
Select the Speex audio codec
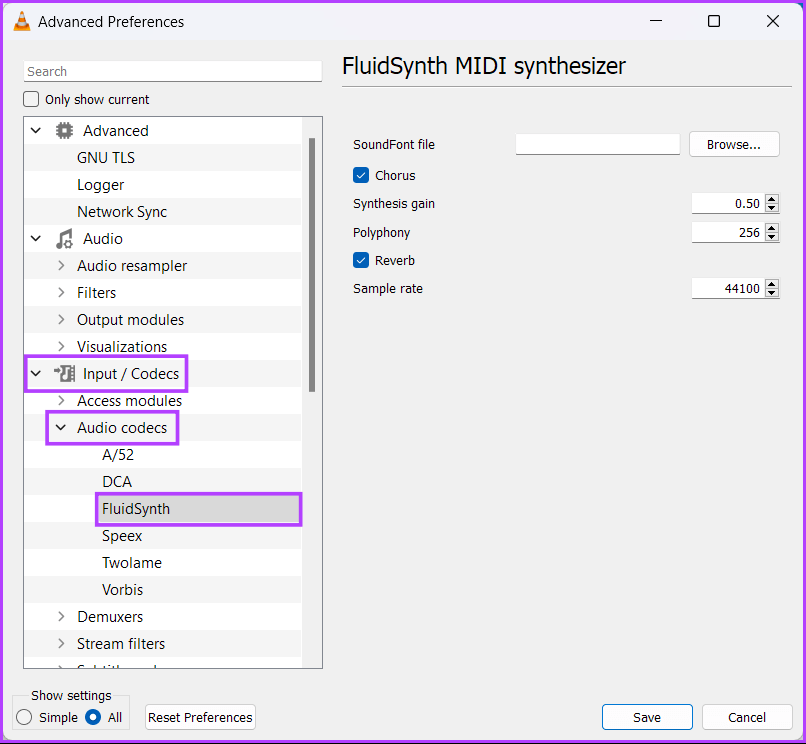coord(122,536)
